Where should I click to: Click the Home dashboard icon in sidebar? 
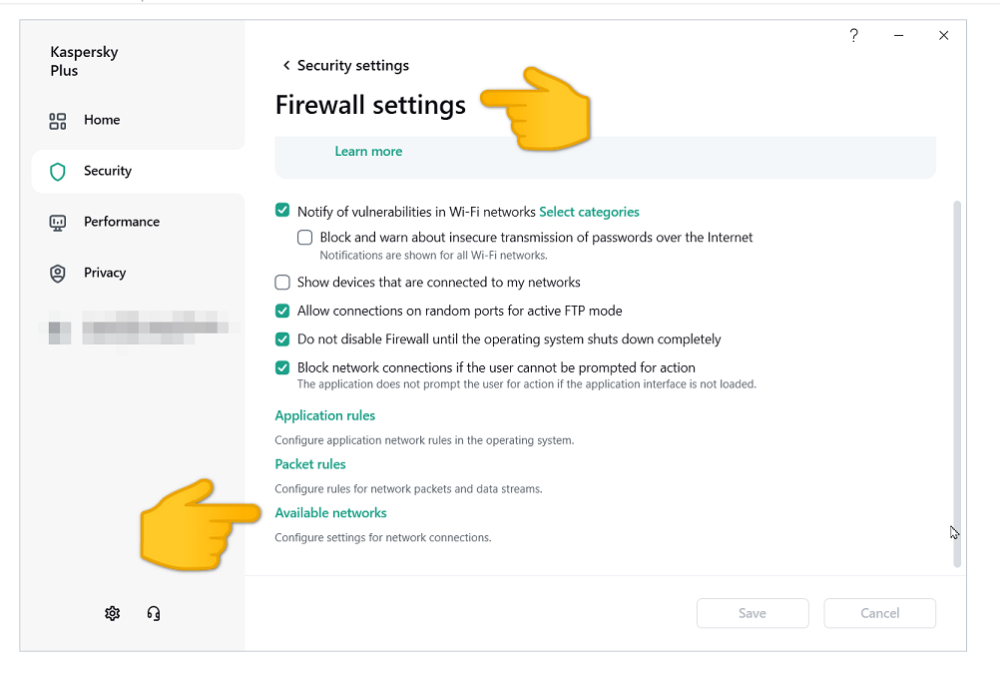[58, 121]
